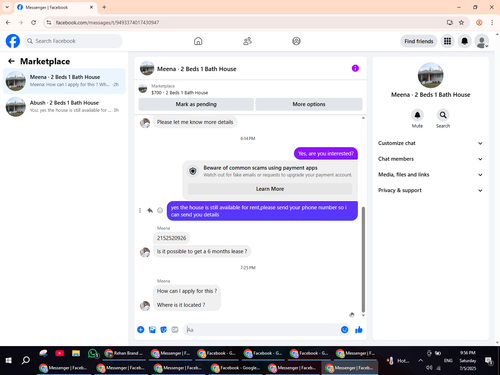500x375 pixels.
Task: Open the Facebook logo home link
Action: (13, 41)
